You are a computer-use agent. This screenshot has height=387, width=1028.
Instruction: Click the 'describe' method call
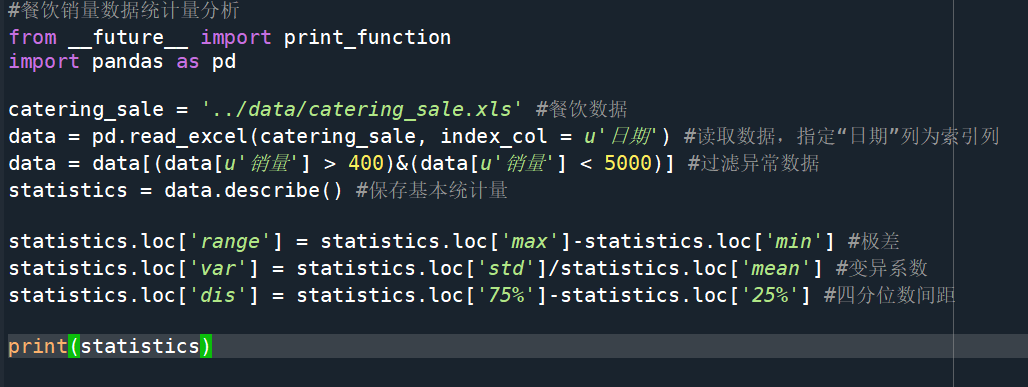(x=271, y=191)
